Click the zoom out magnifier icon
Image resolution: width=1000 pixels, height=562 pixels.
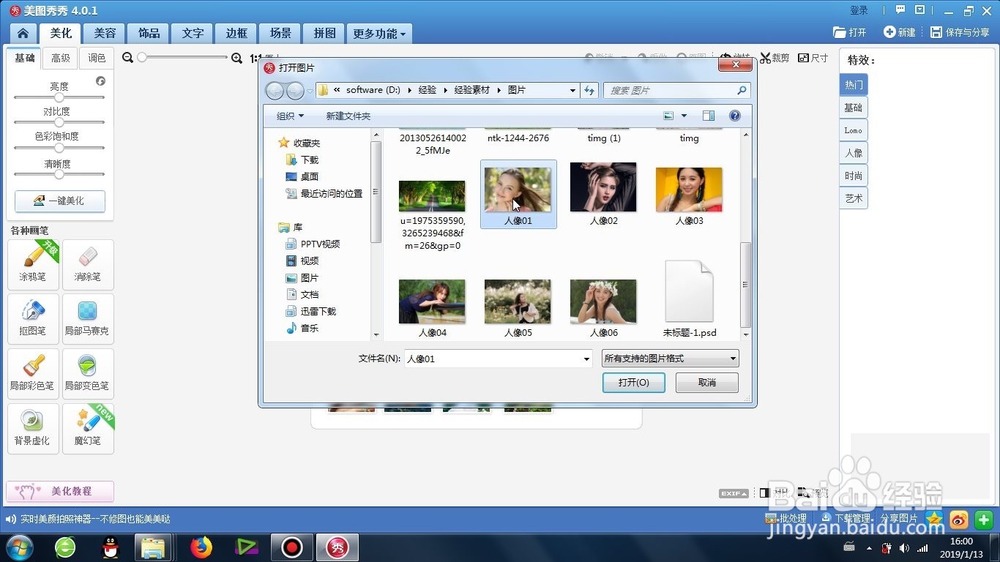click(128, 57)
